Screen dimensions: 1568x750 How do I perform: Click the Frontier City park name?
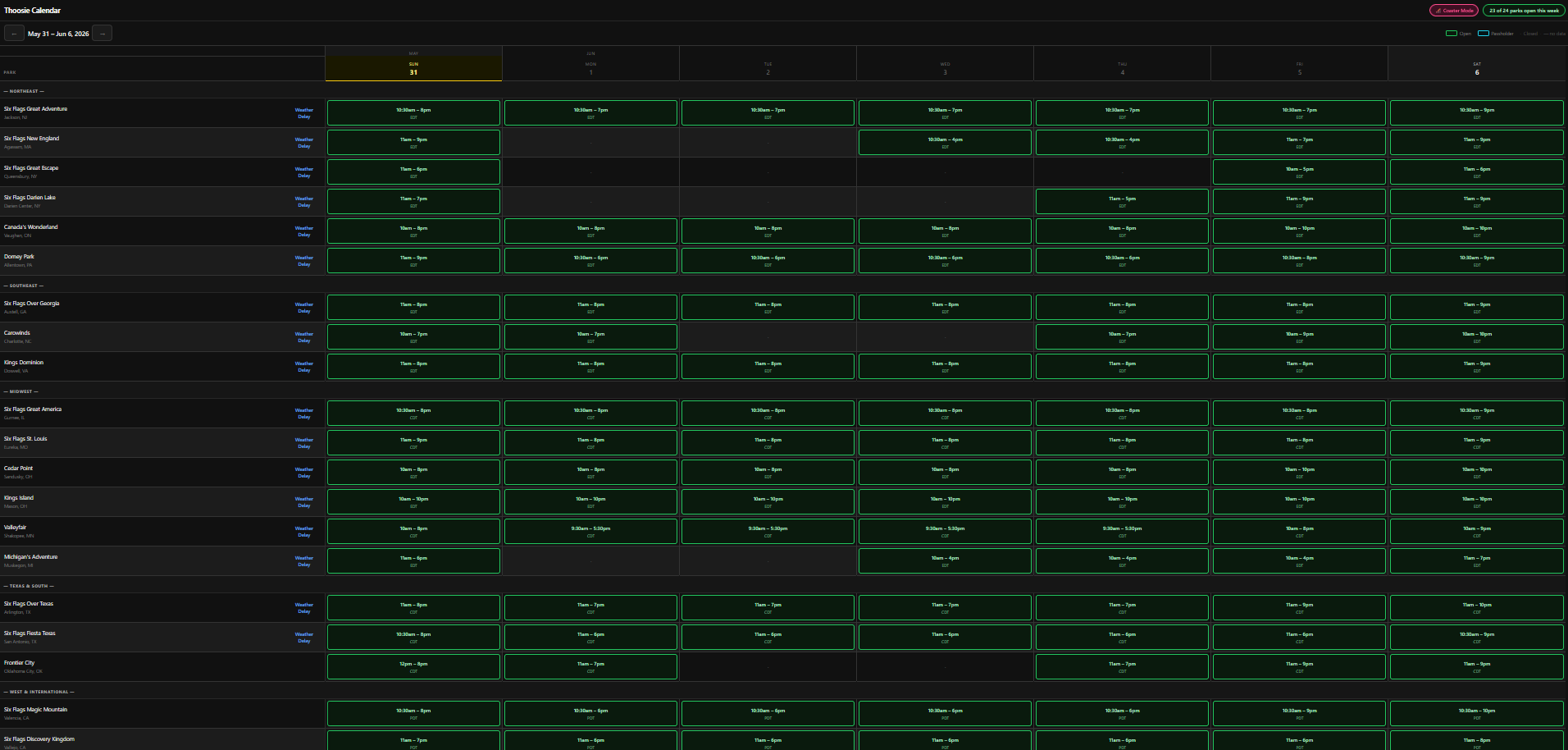click(20, 663)
